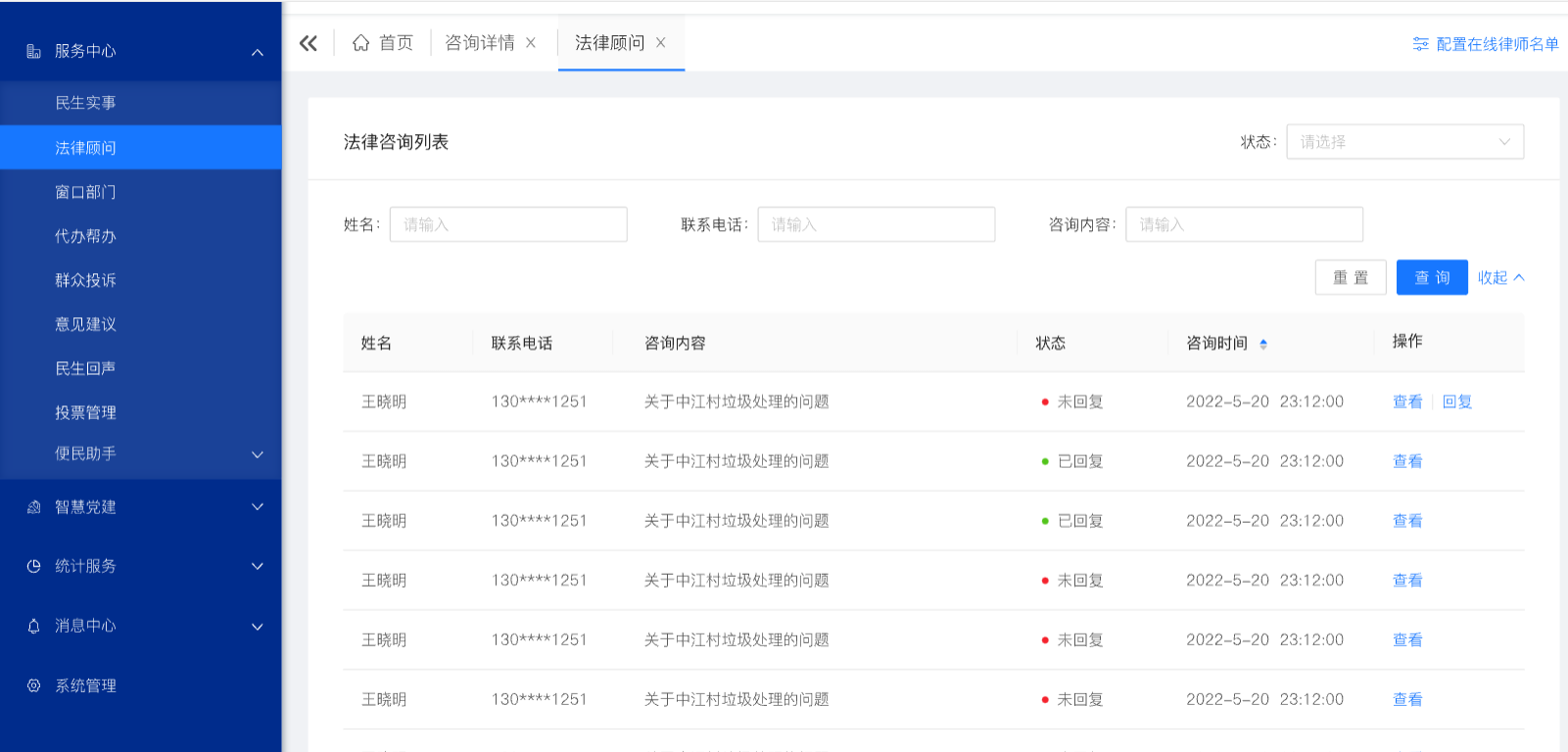Click 查看 in the sixth table row

[x=1407, y=700]
